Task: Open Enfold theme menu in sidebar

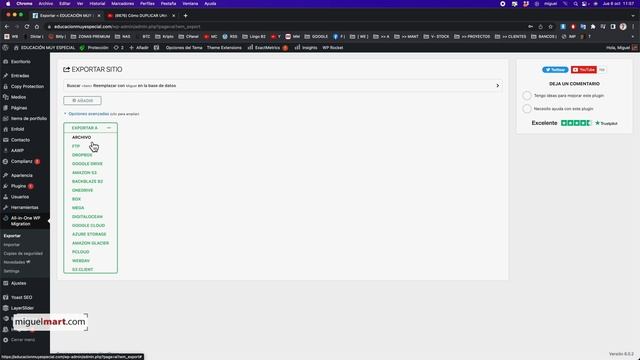Action: pyautogui.click(x=17, y=129)
